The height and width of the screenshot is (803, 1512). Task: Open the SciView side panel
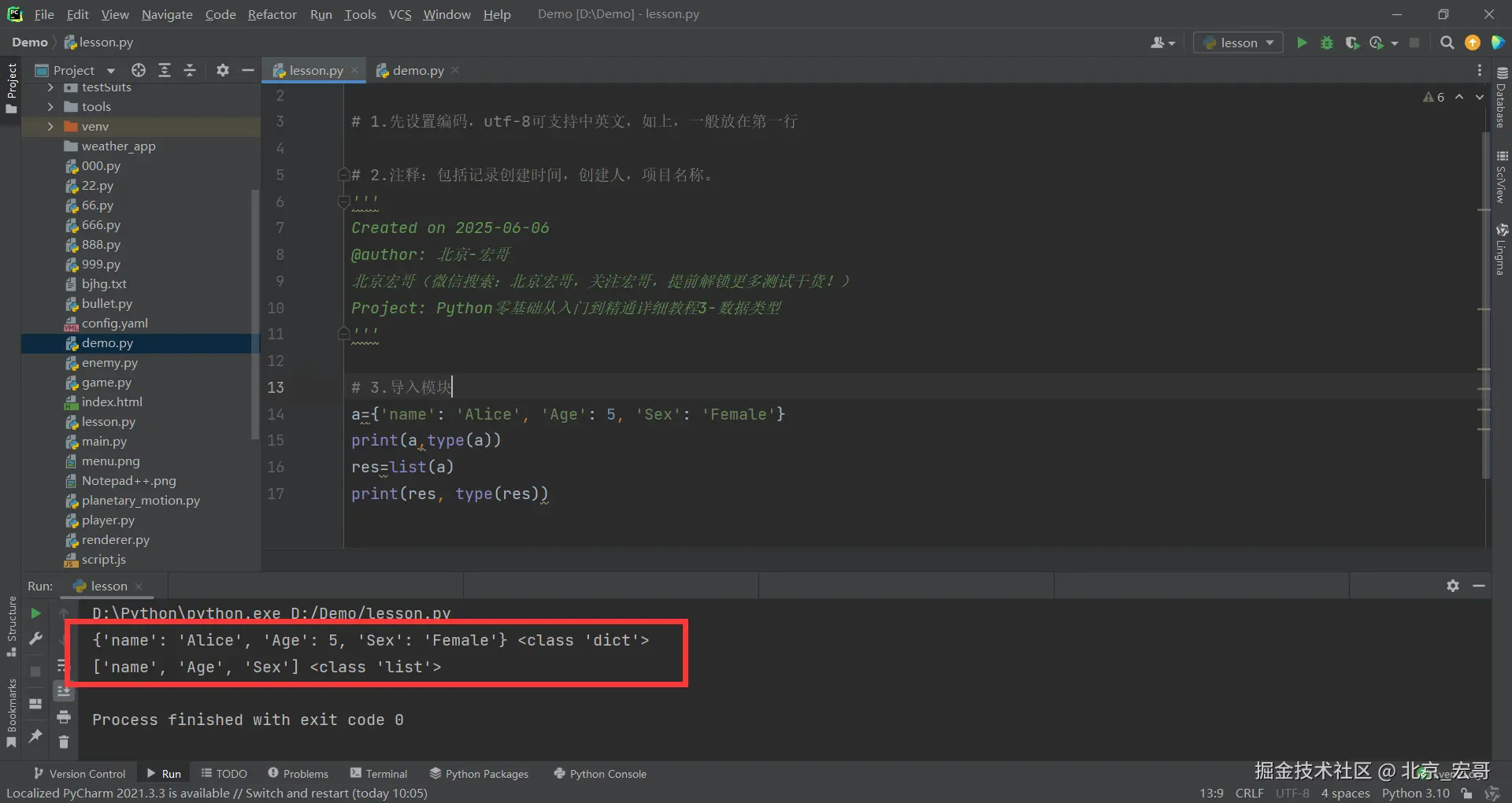click(1502, 177)
